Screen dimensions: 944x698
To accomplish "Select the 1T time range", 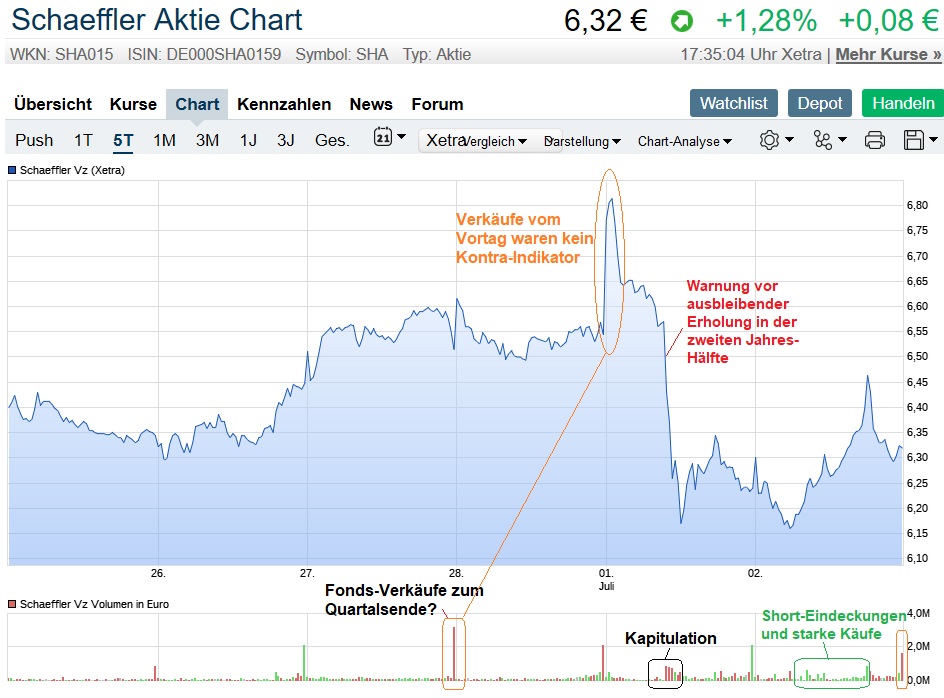I will [83, 140].
